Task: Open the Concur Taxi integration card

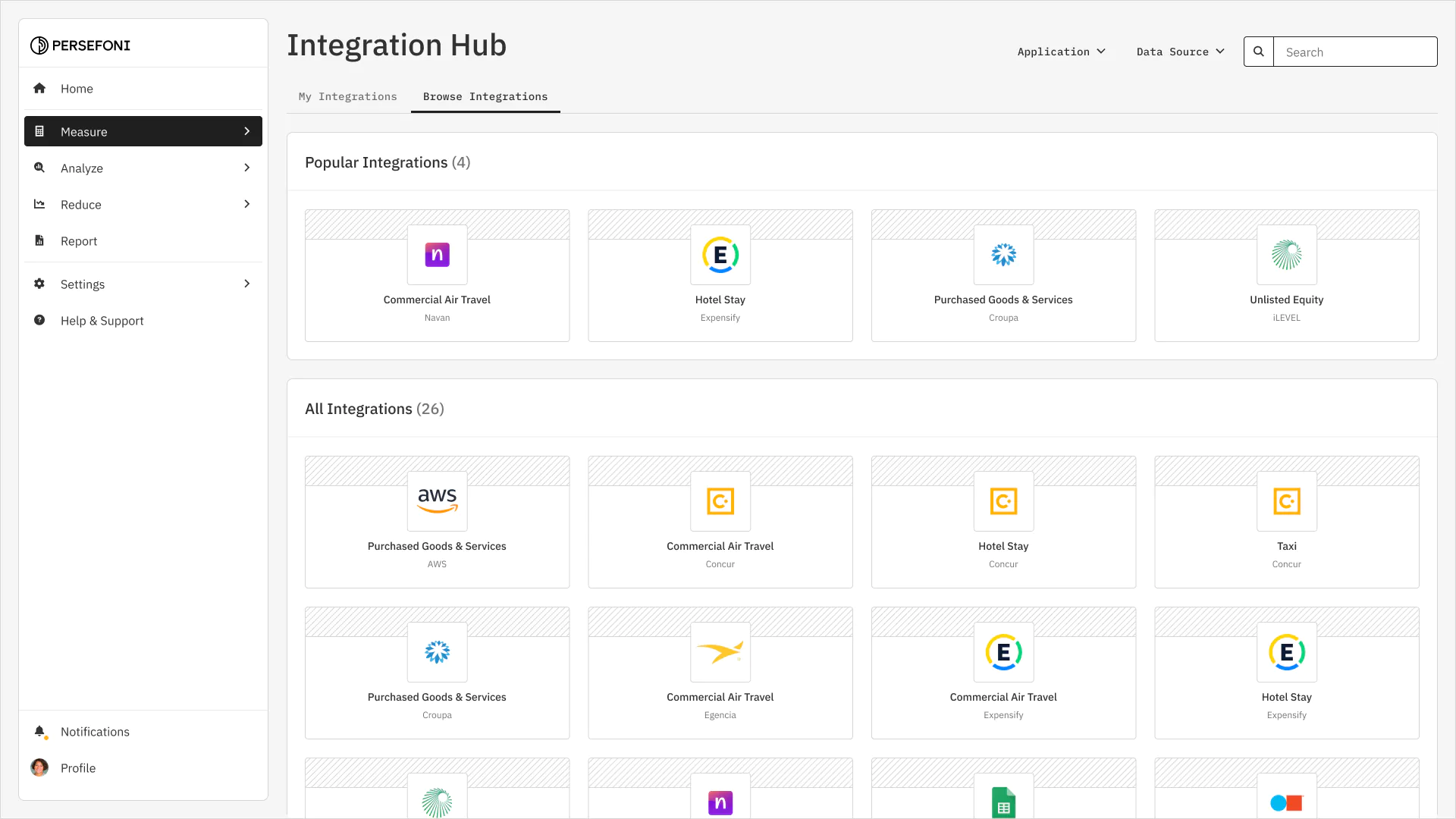Action: tap(1286, 521)
